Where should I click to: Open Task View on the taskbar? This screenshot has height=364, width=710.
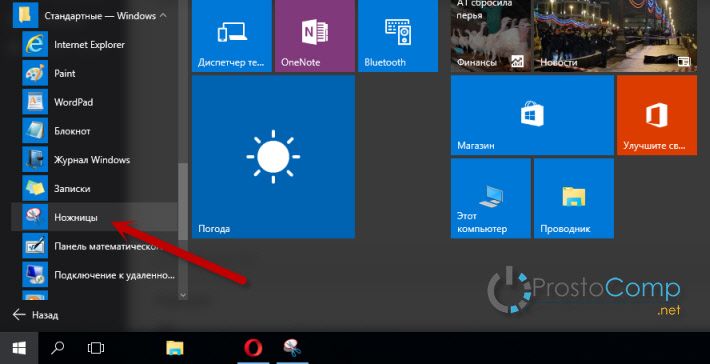coord(96,348)
